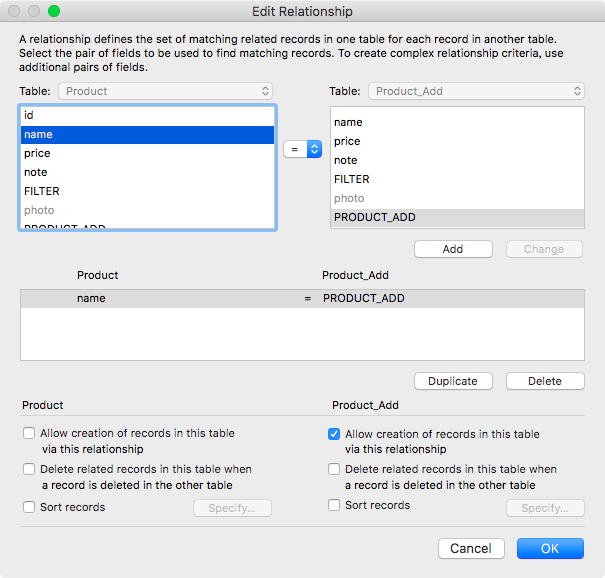The height and width of the screenshot is (578, 605).
Task: Select 'FILTER' field in Product list
Action: pyautogui.click(x=147, y=191)
